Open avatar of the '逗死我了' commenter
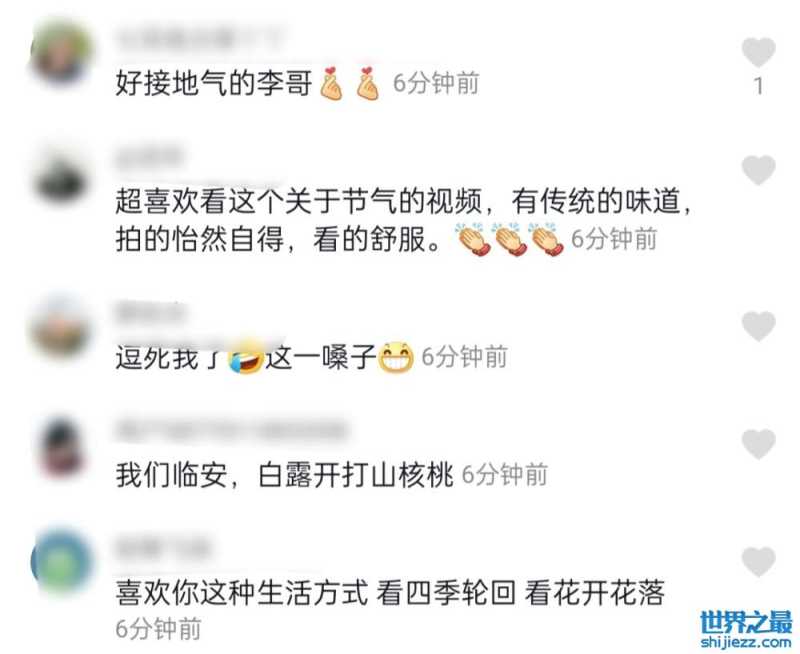Screen dimensions: 800x654 (x=61, y=326)
